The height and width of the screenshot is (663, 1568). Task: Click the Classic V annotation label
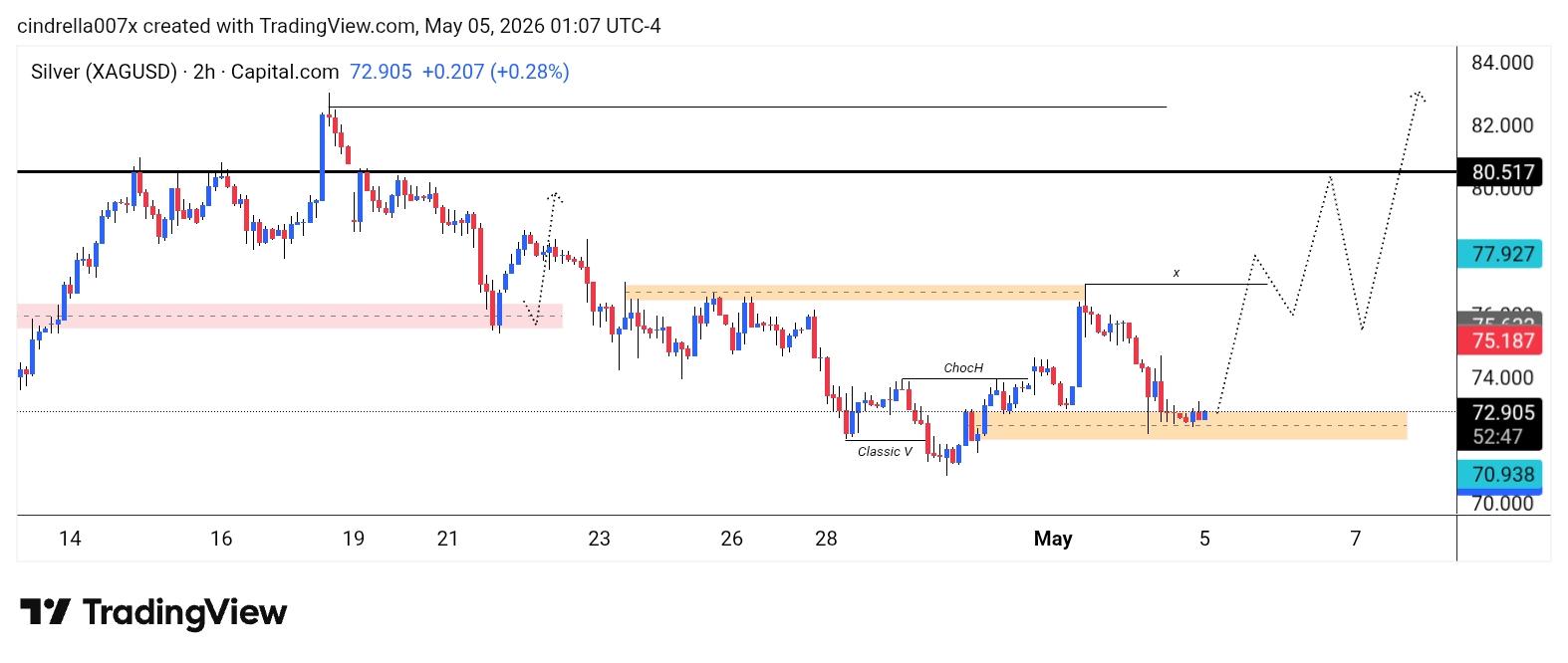[x=885, y=452]
